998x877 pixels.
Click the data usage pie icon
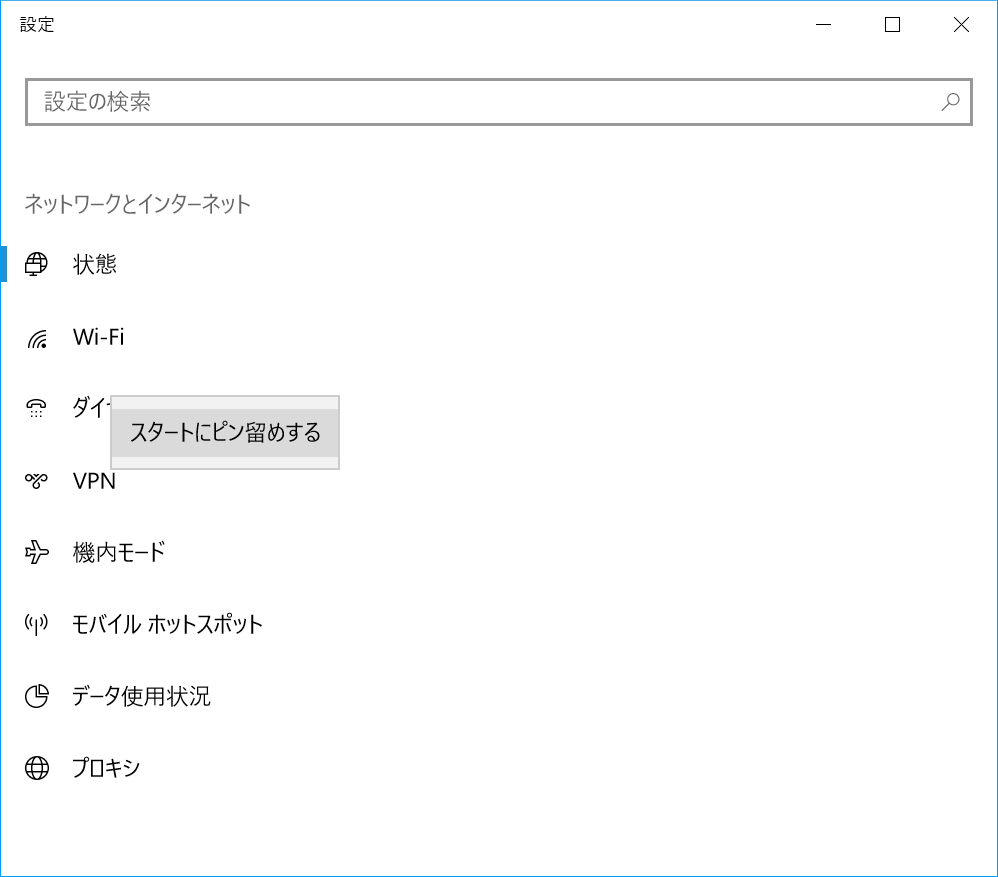pos(37,696)
